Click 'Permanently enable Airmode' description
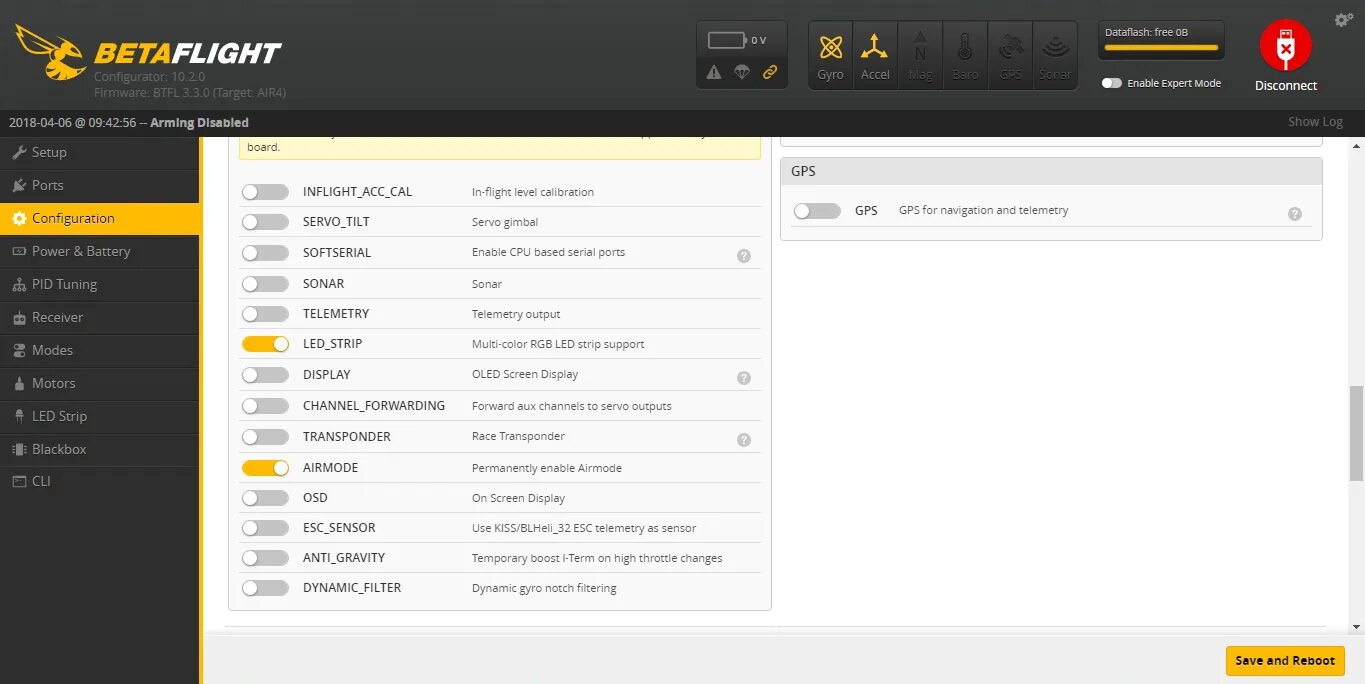 547,468
